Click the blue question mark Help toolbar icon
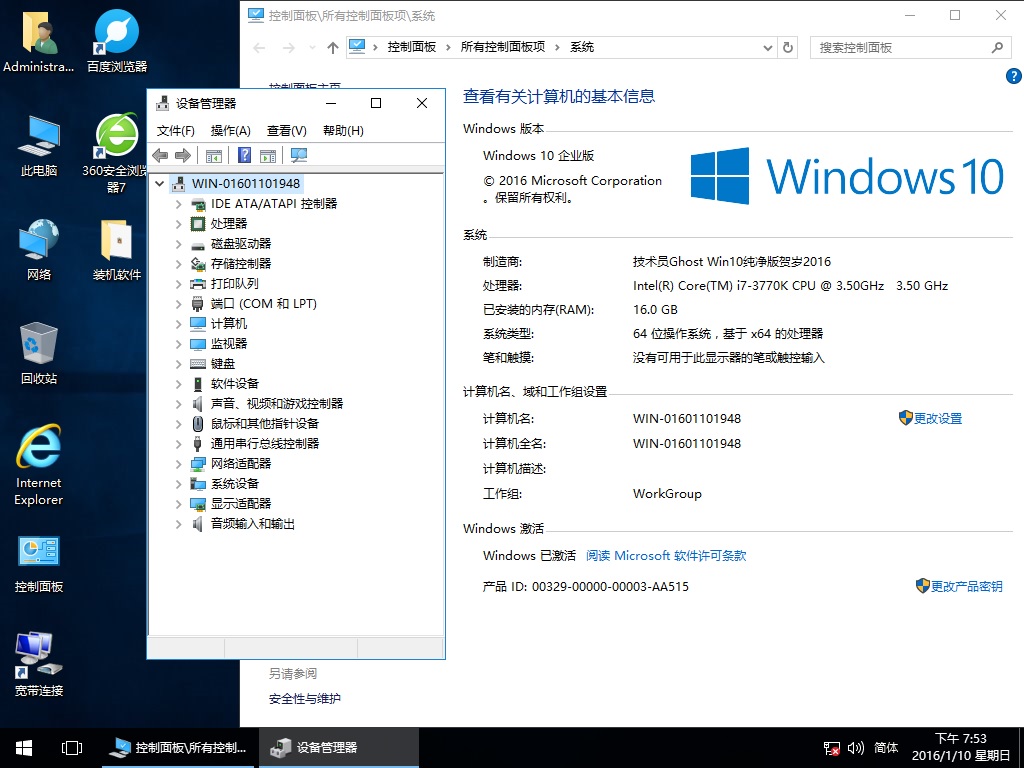This screenshot has width=1024, height=768. (244, 155)
